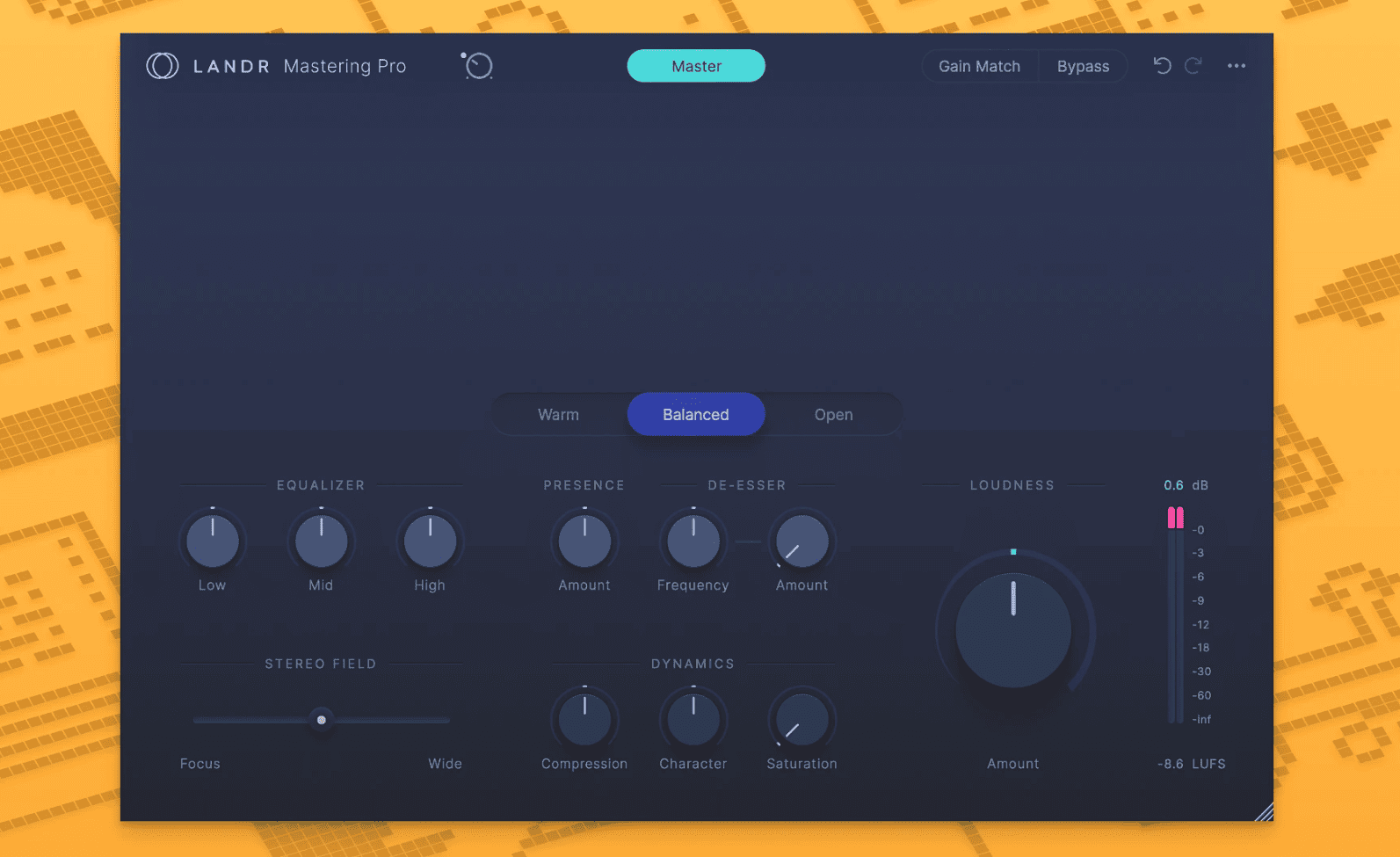Screen dimensions: 1400x857
Task: Click the Mastering Pro title text
Action: [345, 66]
